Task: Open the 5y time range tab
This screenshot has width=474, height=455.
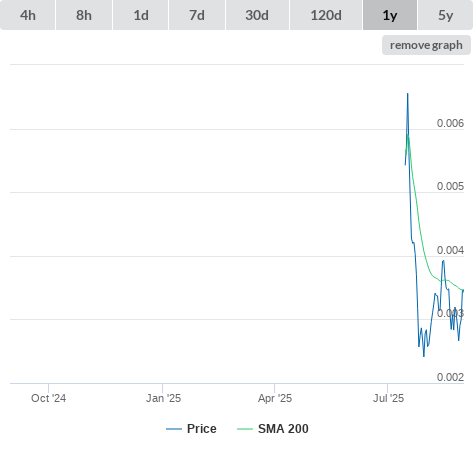Action: click(x=445, y=15)
